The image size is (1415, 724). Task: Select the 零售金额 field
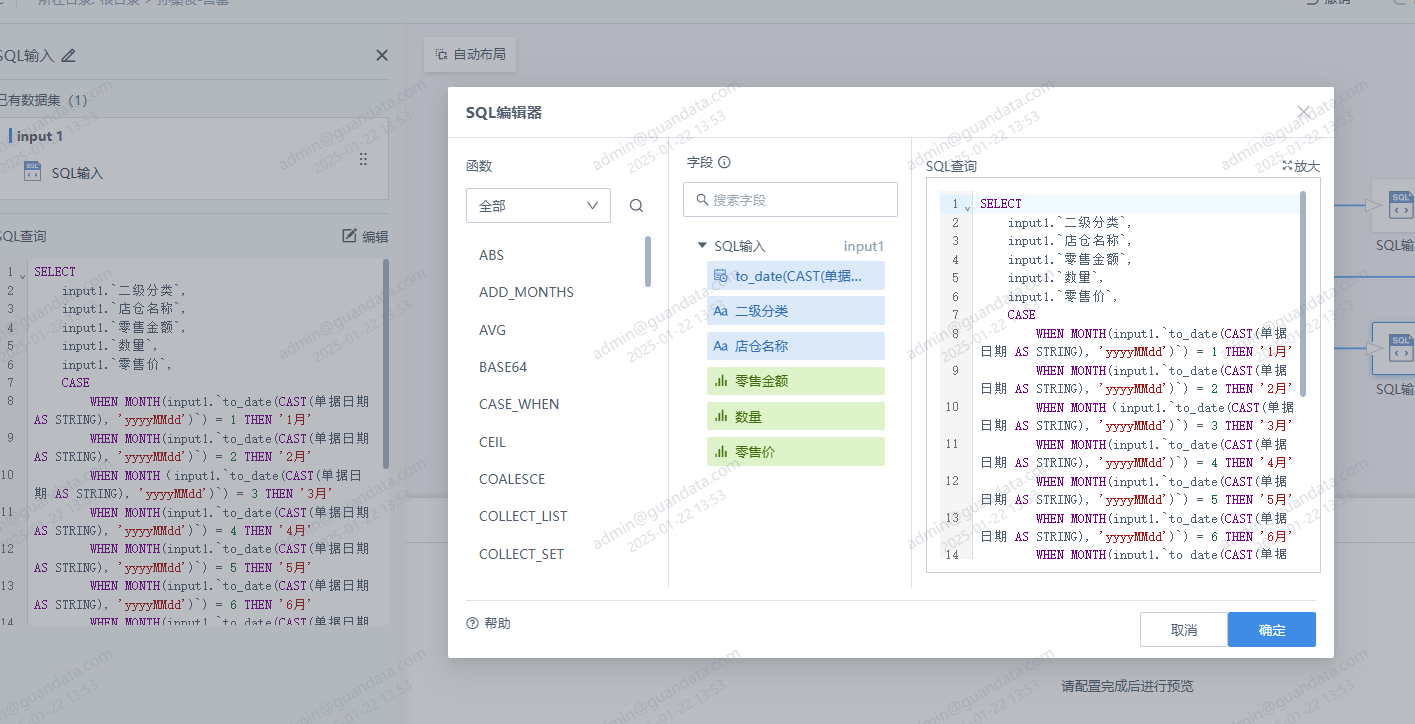796,381
